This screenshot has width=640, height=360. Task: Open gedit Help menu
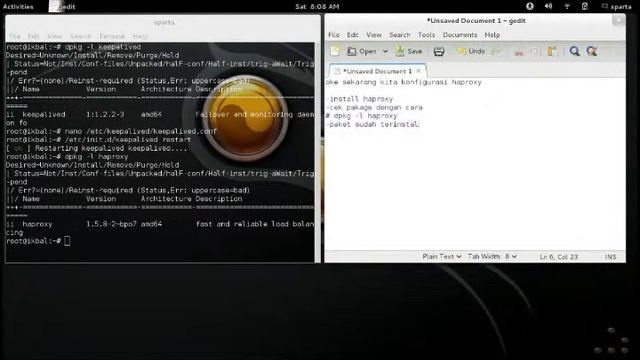pos(492,35)
